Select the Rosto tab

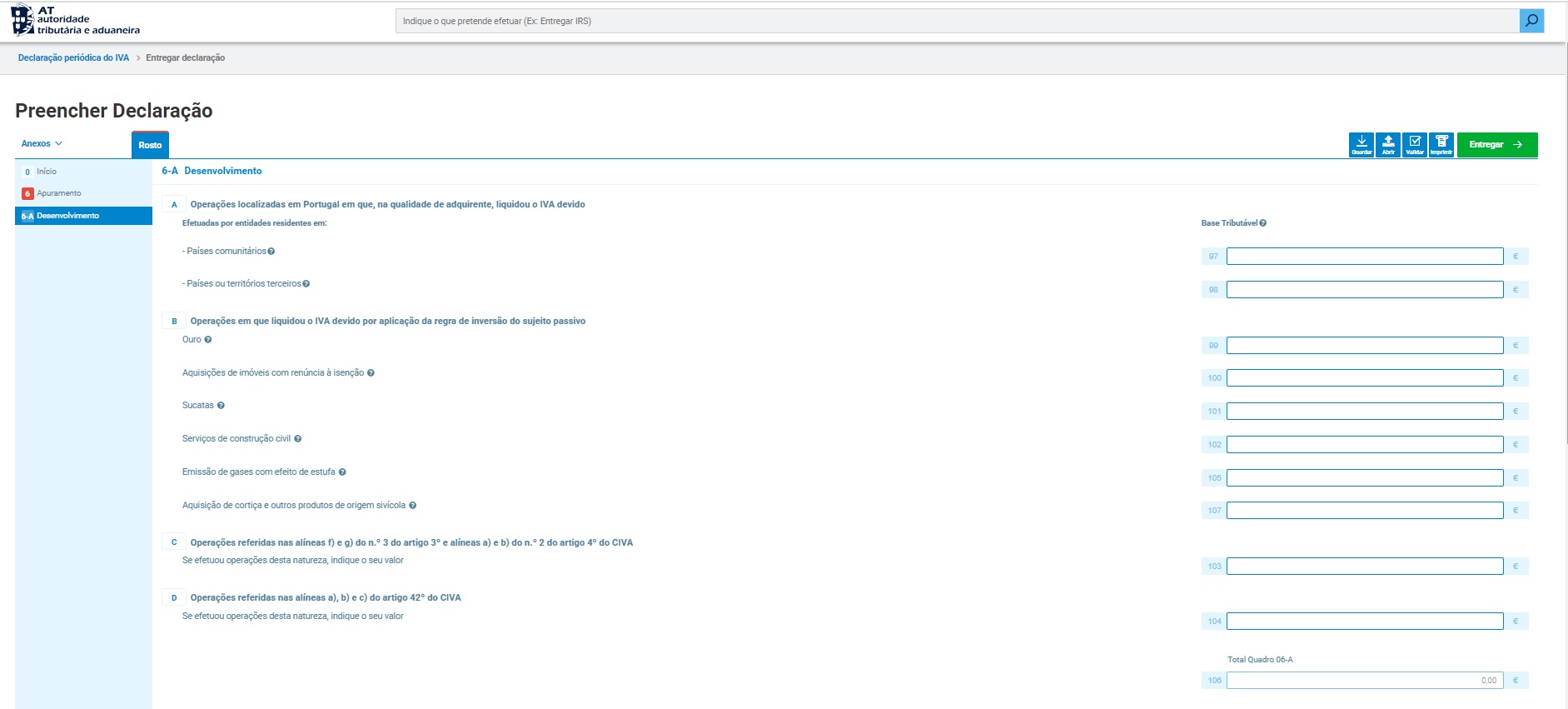click(150, 145)
